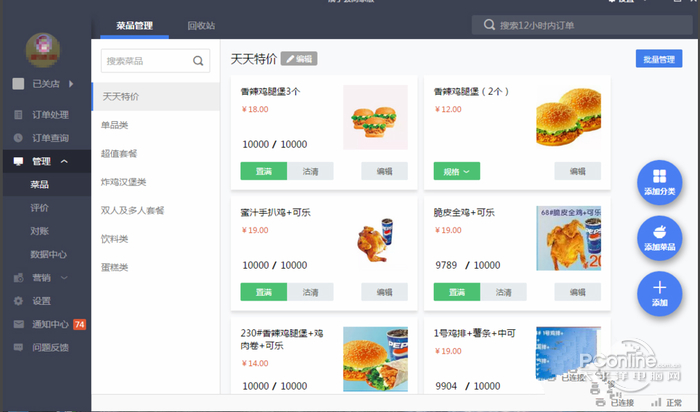The width and height of the screenshot is (700, 412).
Task: Click 沽清 for 香辣鸡腿堡3个
Action: pyautogui.click(x=310, y=171)
